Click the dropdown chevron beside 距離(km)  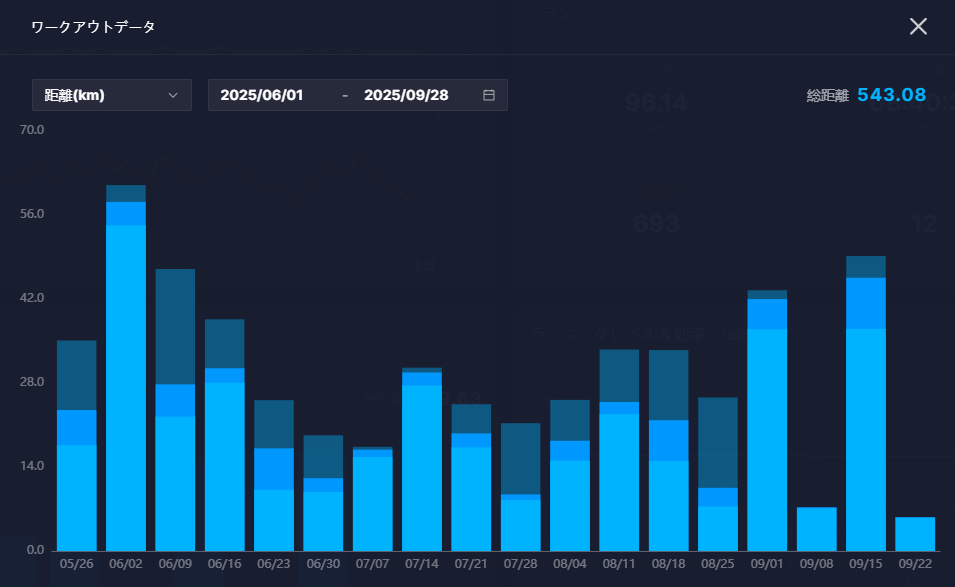click(173, 95)
